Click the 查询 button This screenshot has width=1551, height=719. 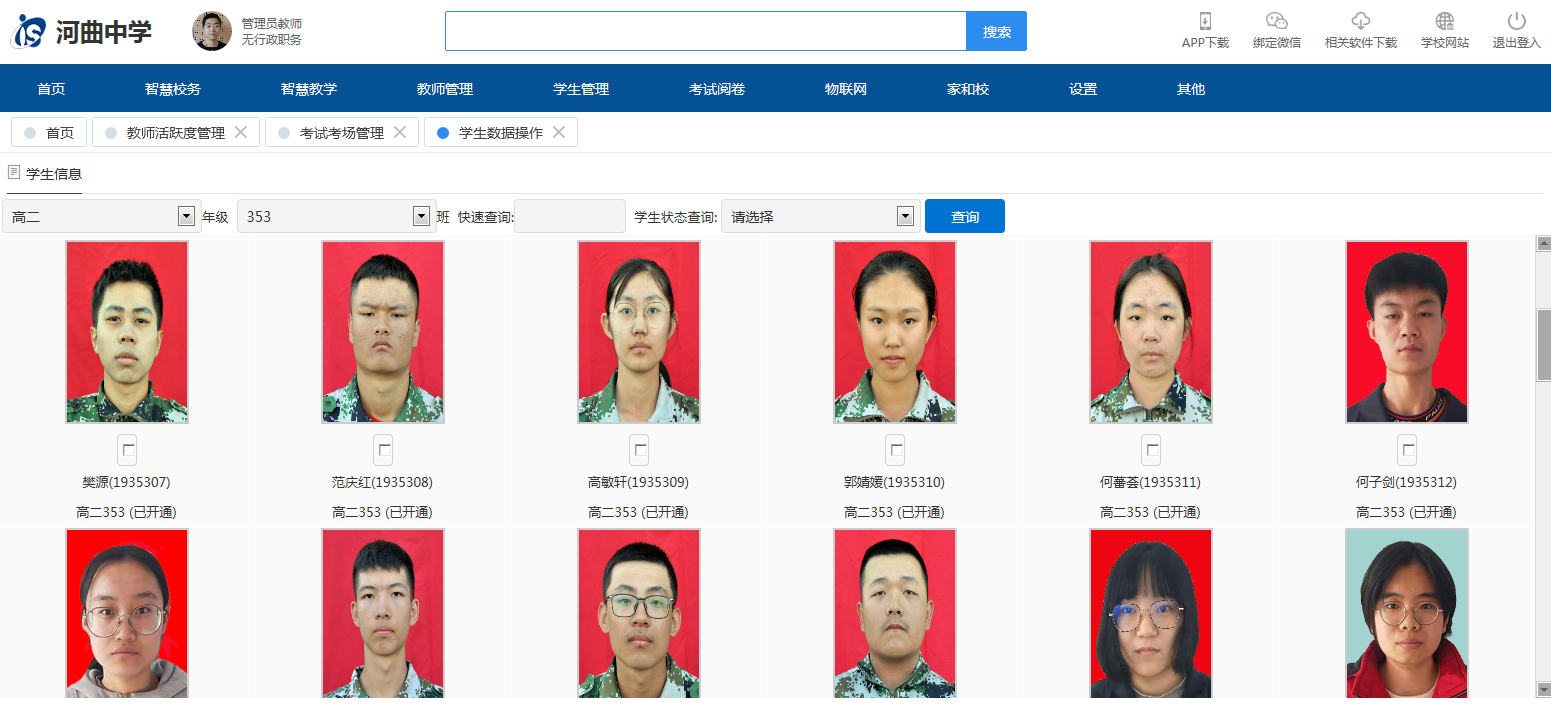[965, 216]
